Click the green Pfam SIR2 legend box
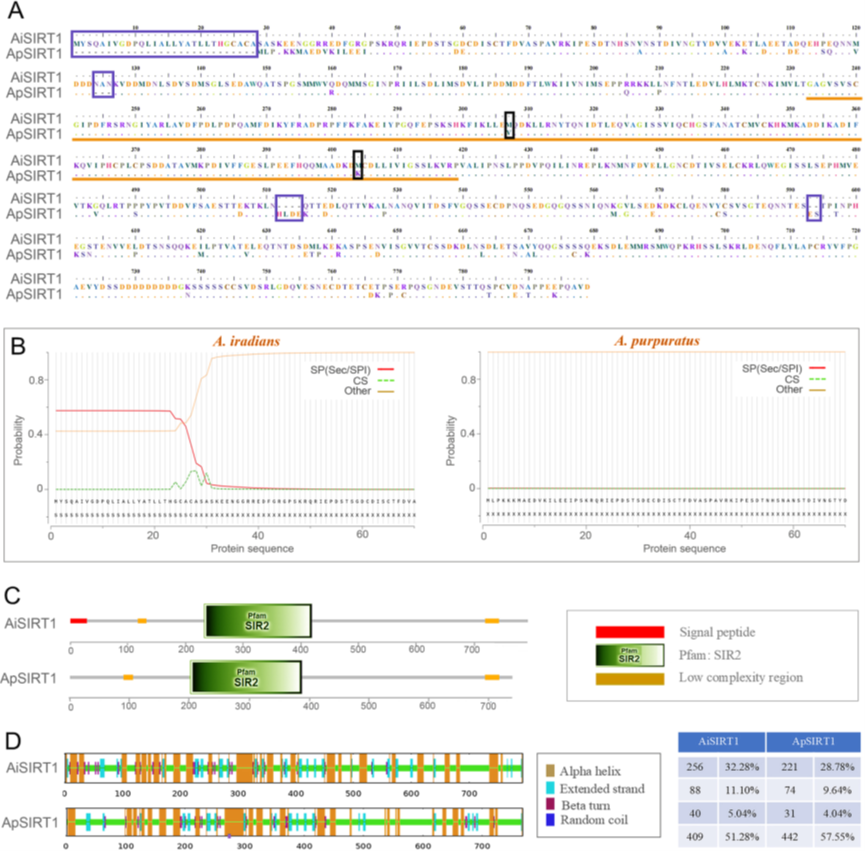The width and height of the screenshot is (865, 851). pyautogui.click(x=627, y=655)
